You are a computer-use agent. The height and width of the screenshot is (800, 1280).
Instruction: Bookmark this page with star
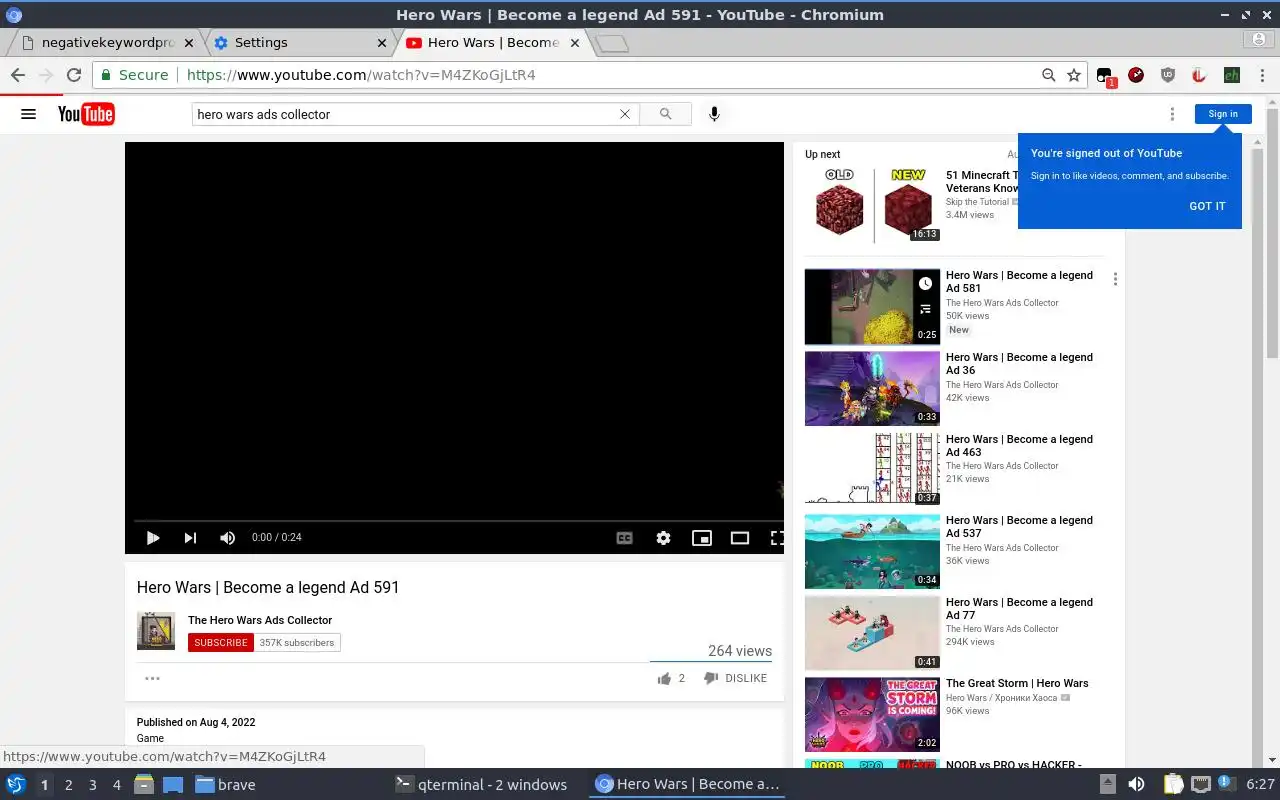(x=1074, y=75)
